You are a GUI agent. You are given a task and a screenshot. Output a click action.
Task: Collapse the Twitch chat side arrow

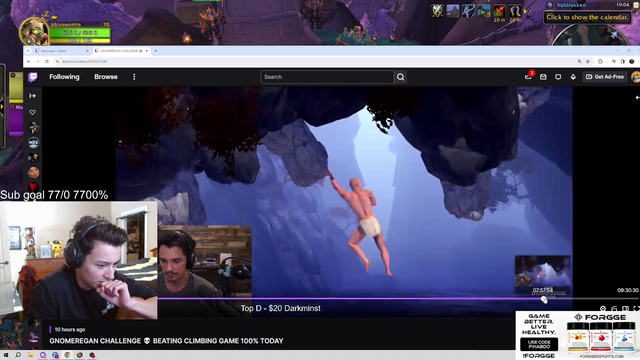637,97
